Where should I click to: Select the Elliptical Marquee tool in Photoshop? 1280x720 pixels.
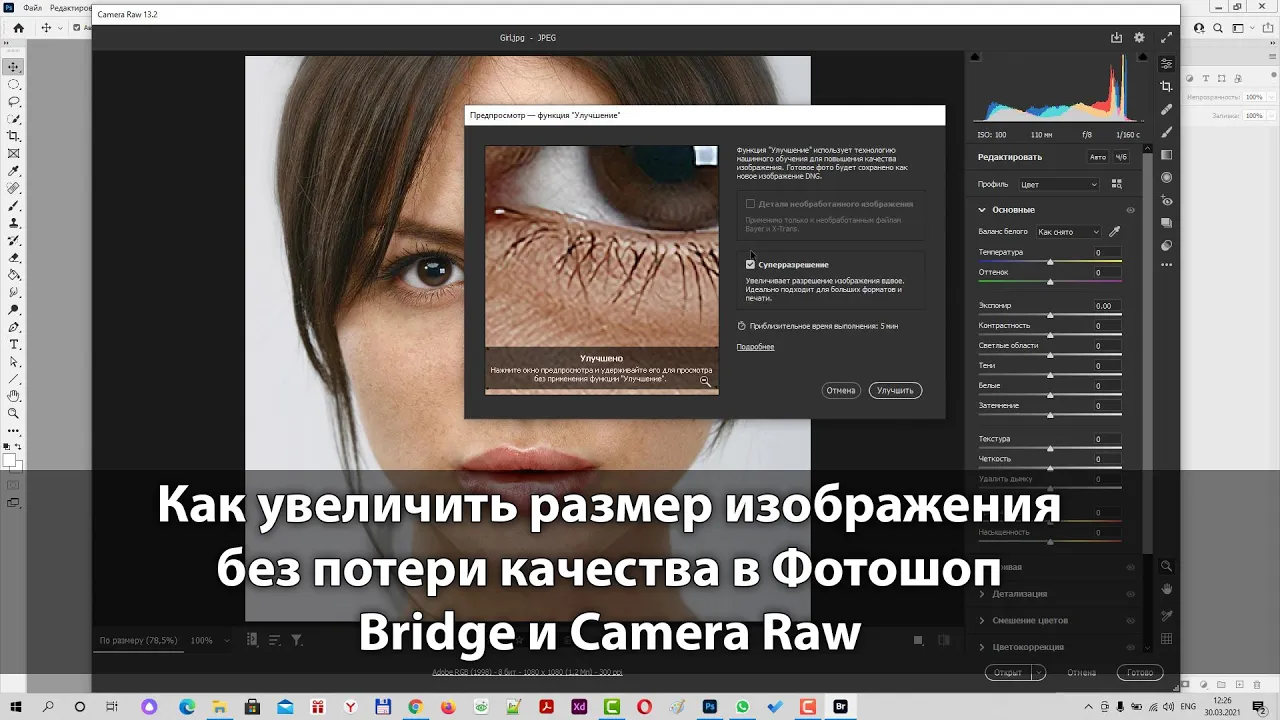tap(14, 84)
